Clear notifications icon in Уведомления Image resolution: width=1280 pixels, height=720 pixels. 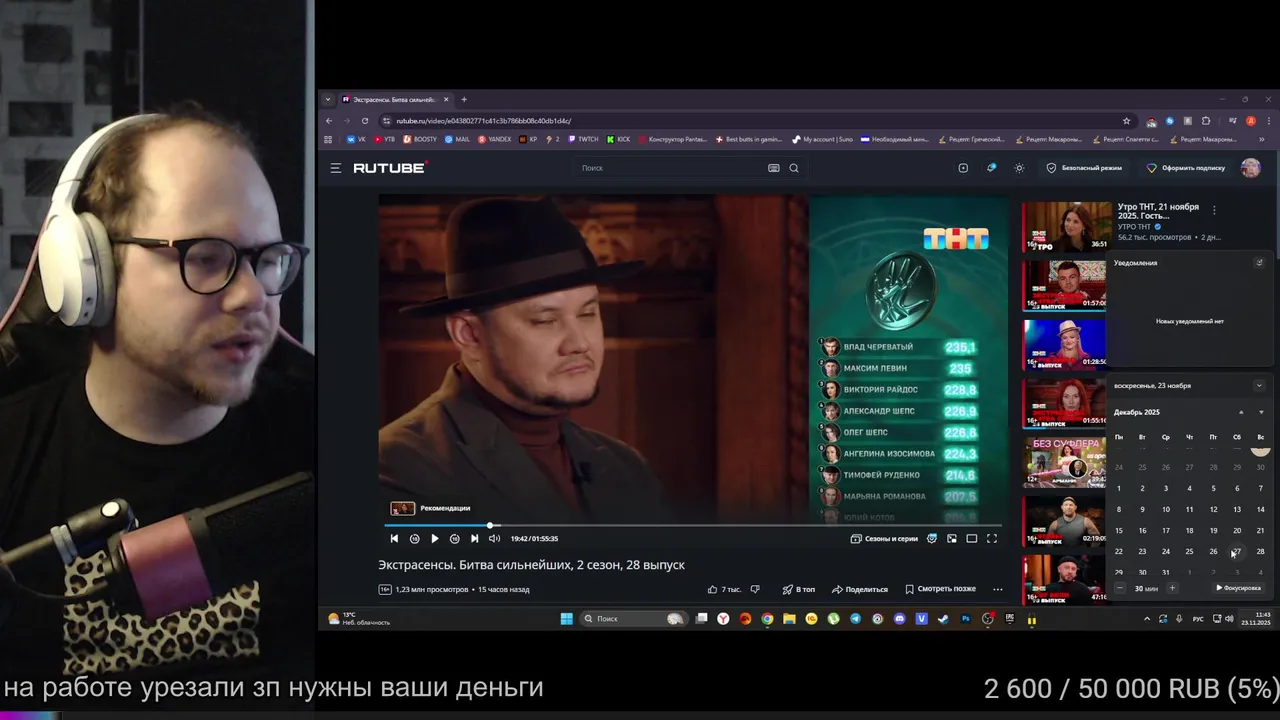[1259, 263]
